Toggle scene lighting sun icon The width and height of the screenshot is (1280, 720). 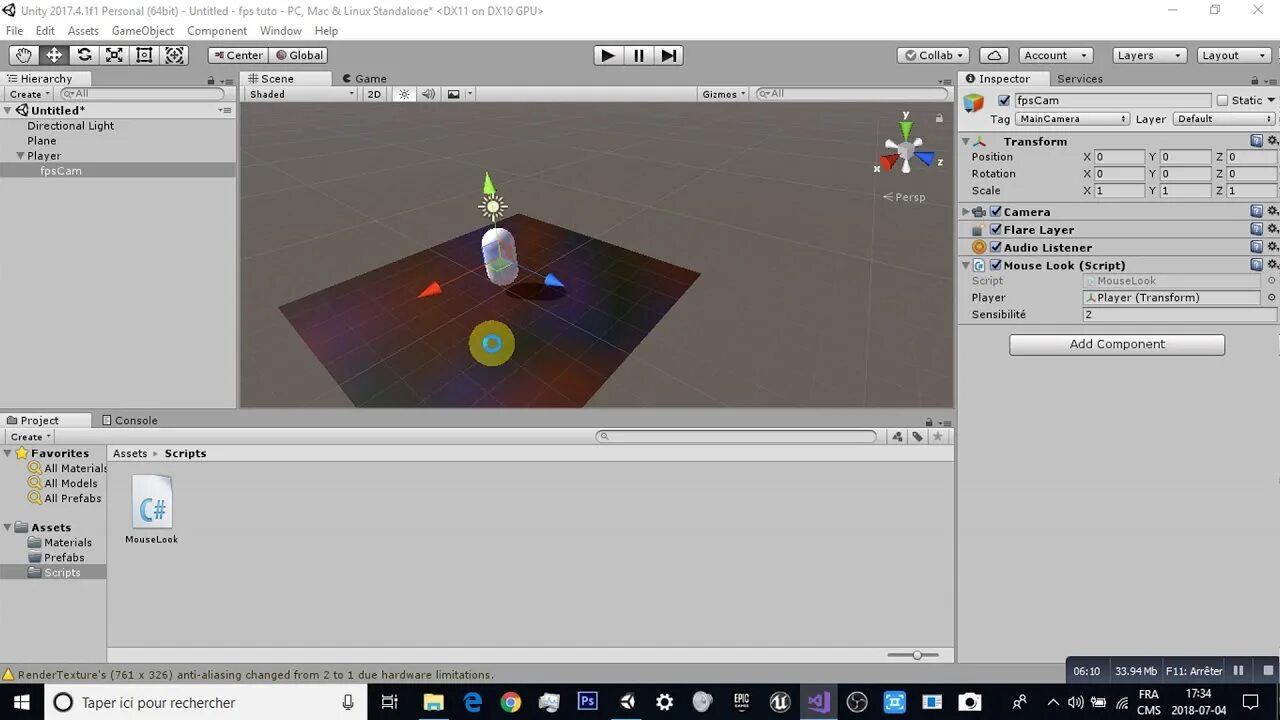(x=404, y=94)
